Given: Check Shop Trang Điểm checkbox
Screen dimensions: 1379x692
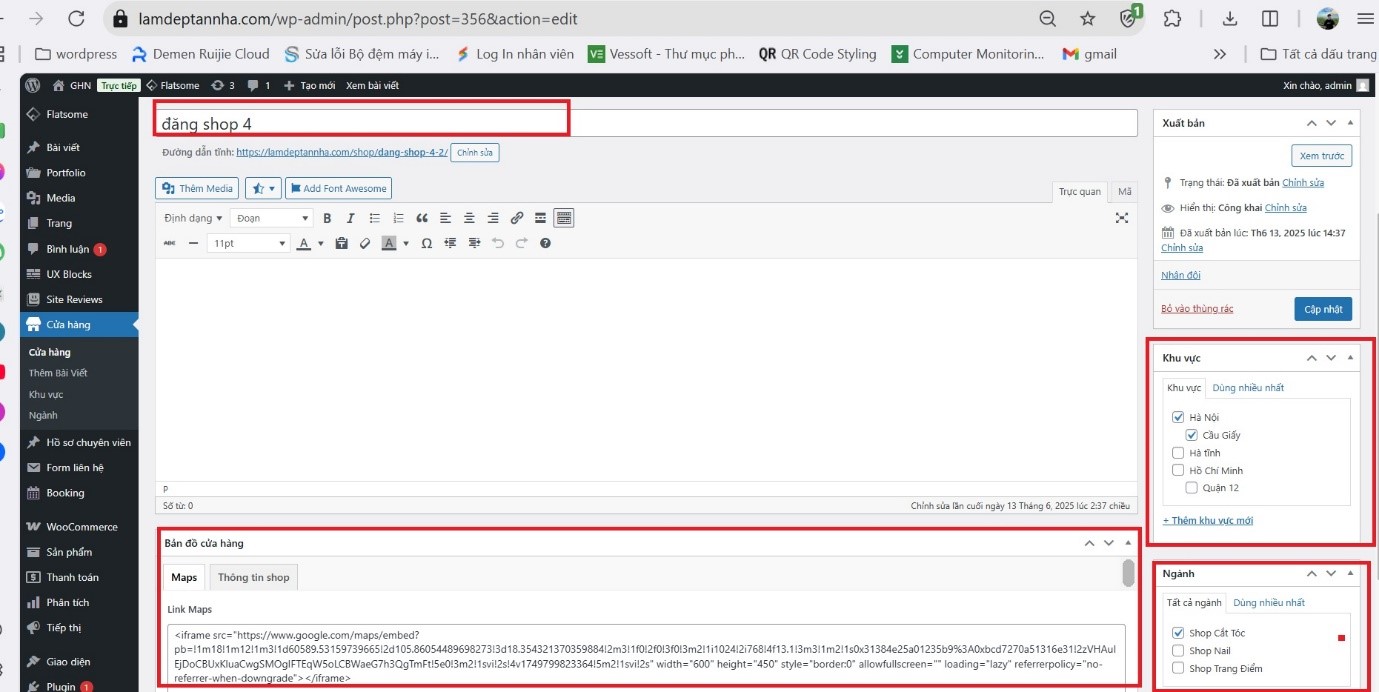Looking at the screenshot, I should pos(1178,668).
